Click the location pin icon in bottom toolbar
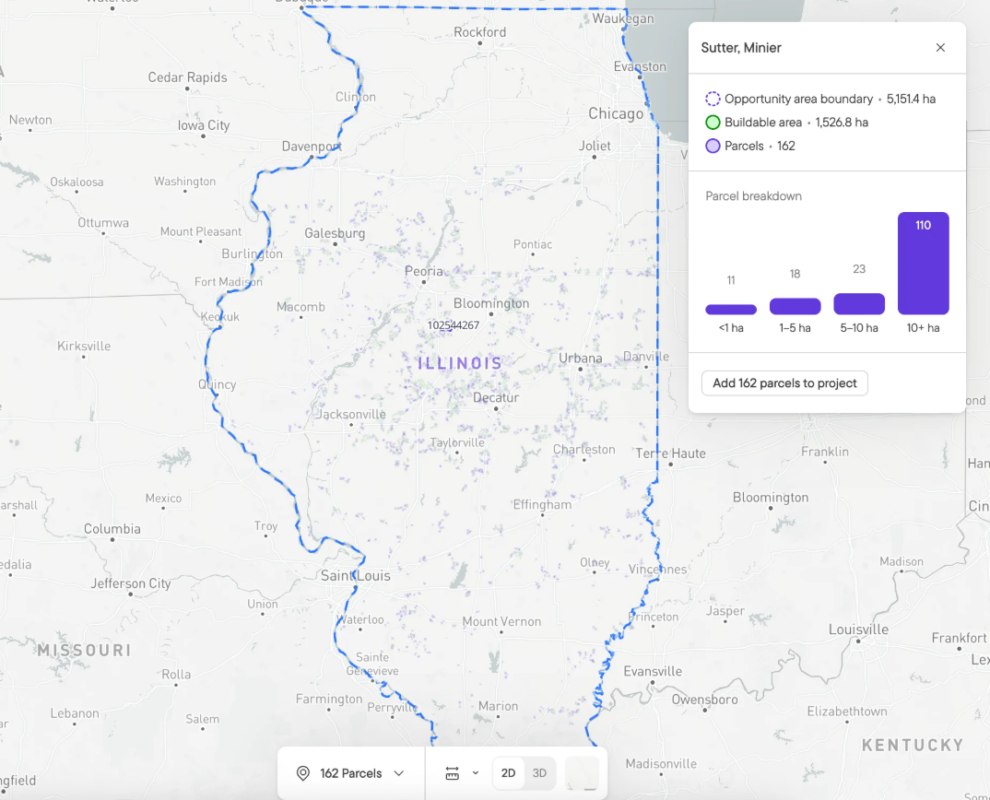Screen dimensions: 990x800 tap(303, 773)
